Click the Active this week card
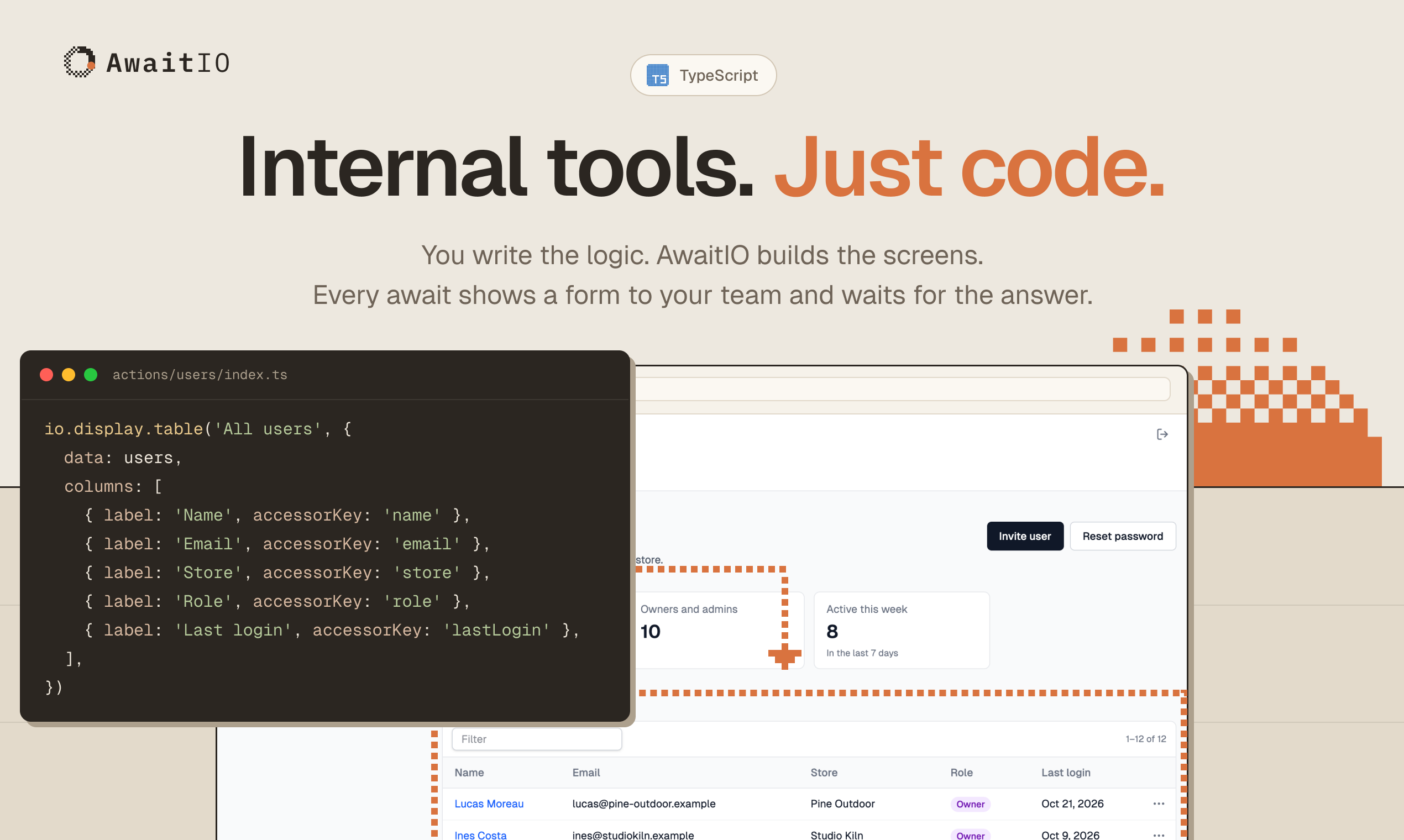This screenshot has height=840, width=1404. [x=902, y=630]
